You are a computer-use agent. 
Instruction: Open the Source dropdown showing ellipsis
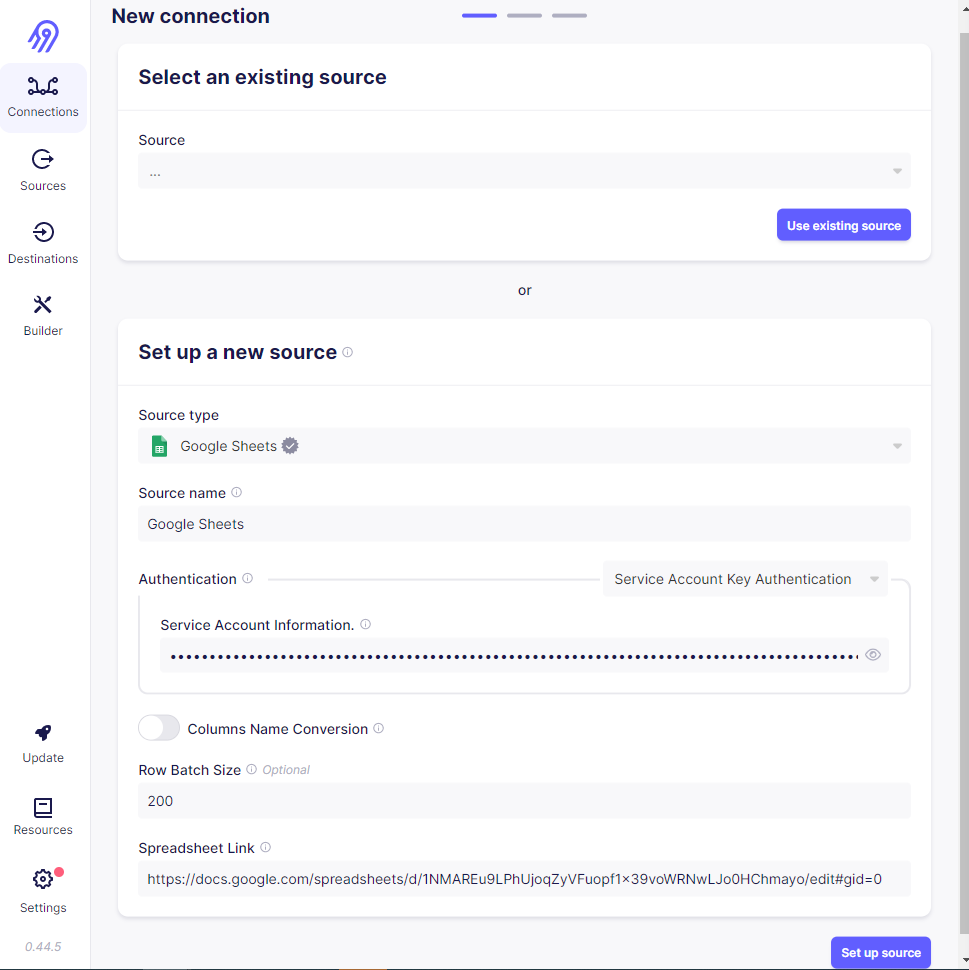click(524, 170)
